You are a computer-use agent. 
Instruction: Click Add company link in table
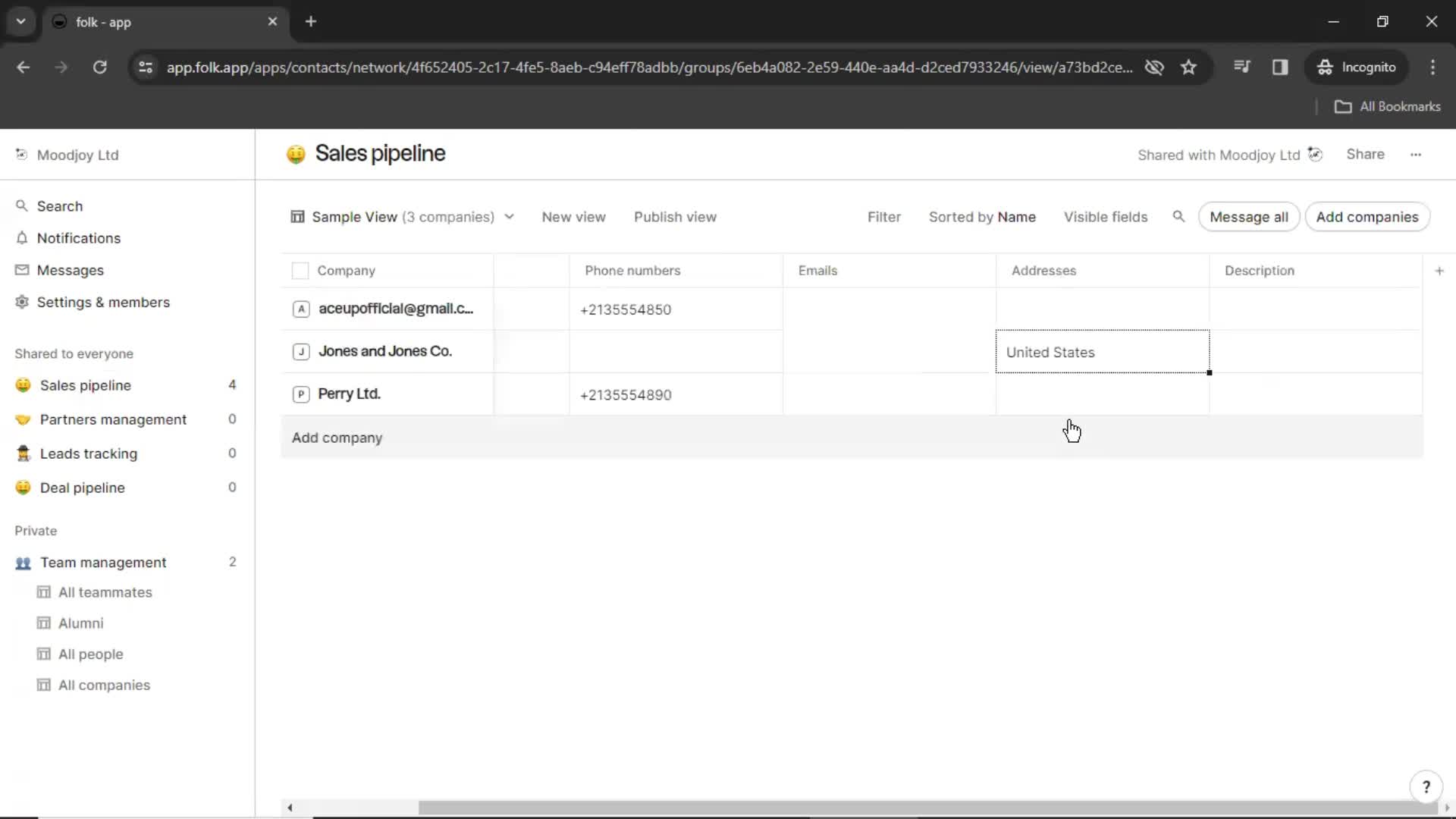(x=337, y=438)
